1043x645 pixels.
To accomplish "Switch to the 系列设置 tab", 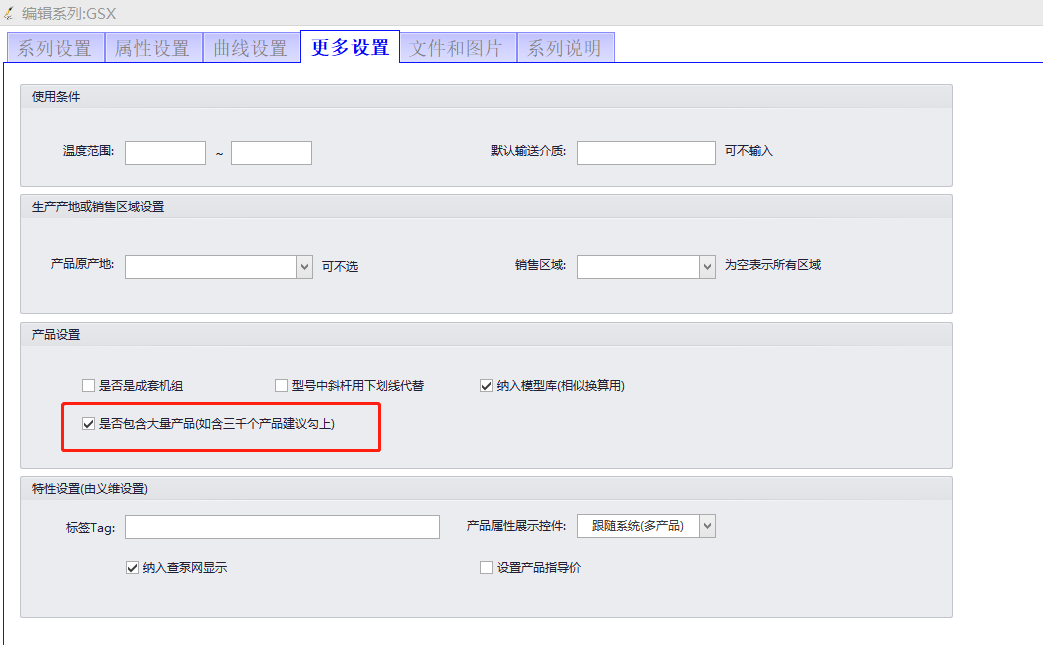I will [x=55, y=48].
